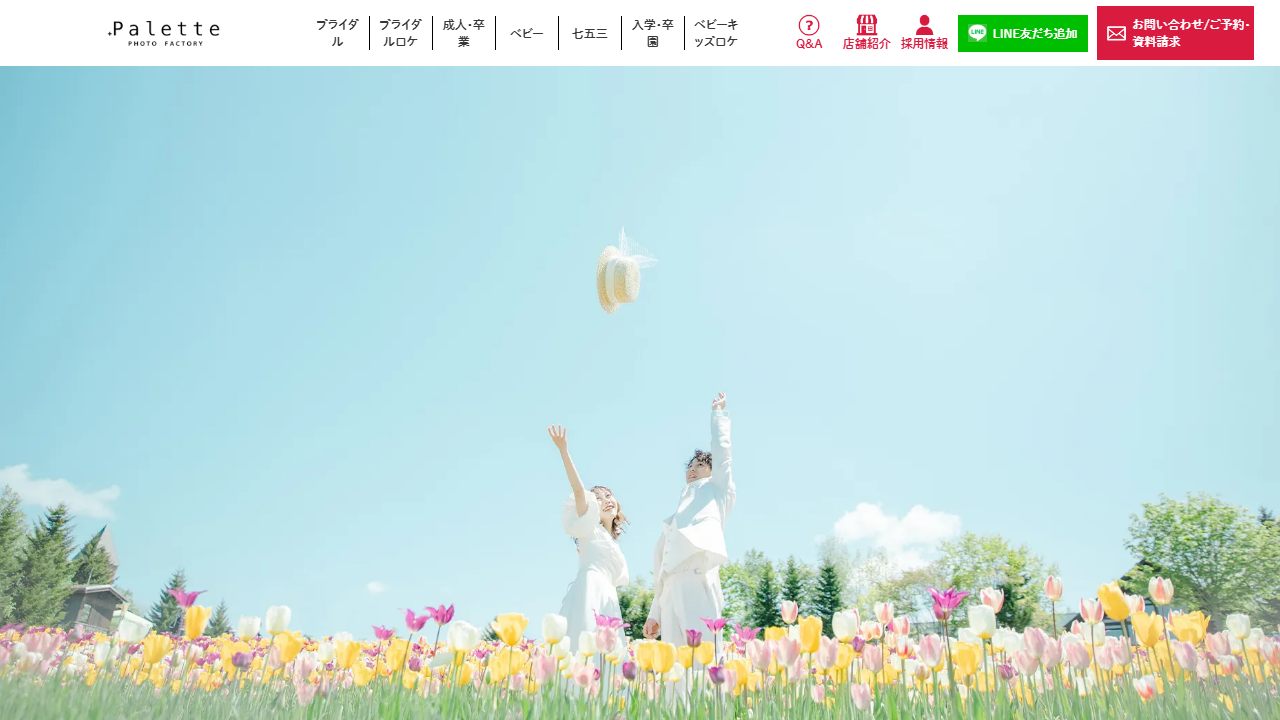Open the ブライダル menu item
The height and width of the screenshot is (720, 1280).
pos(337,33)
